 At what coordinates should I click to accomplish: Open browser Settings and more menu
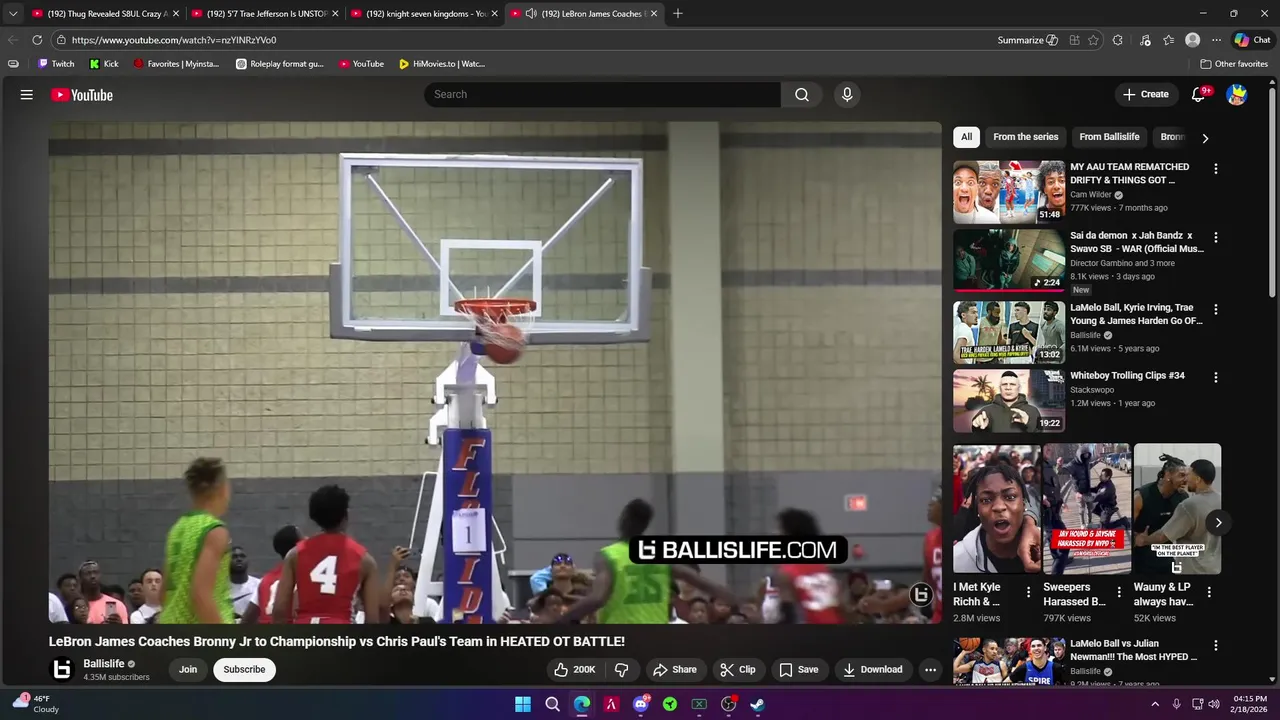point(1216,40)
